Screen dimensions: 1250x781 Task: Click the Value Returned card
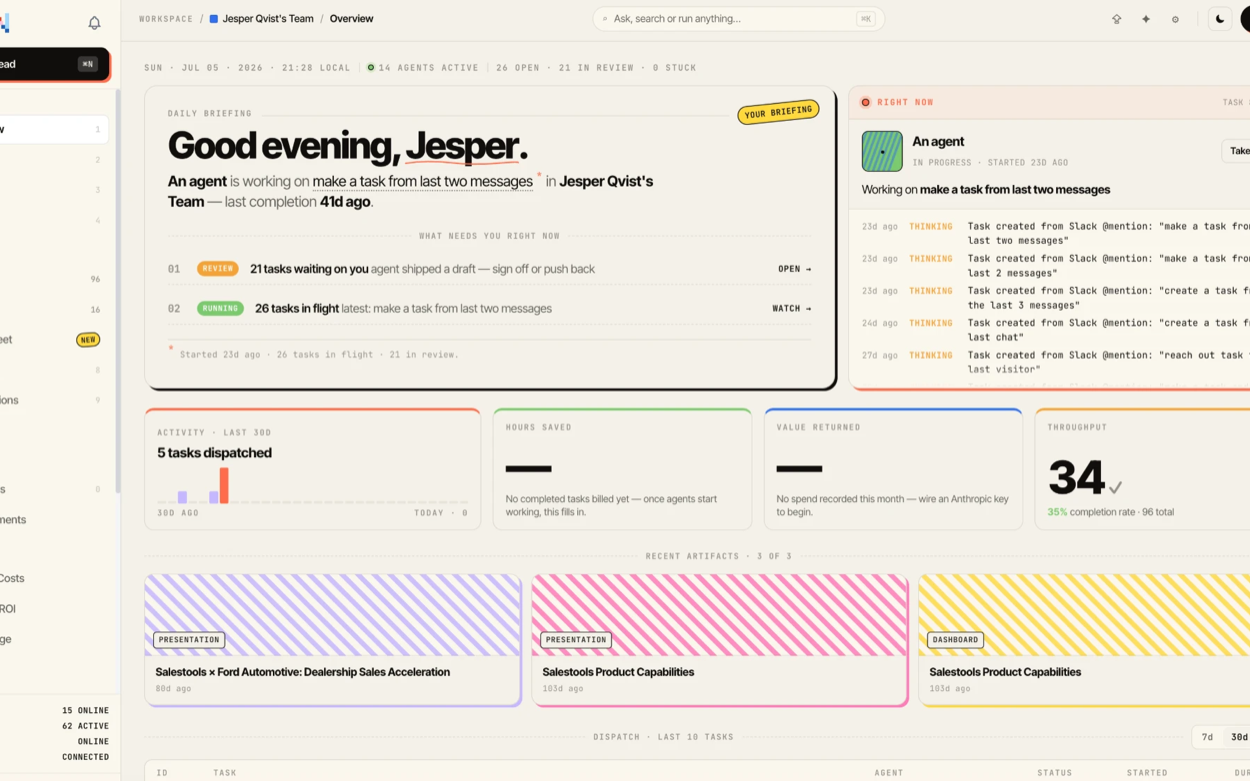click(893, 469)
